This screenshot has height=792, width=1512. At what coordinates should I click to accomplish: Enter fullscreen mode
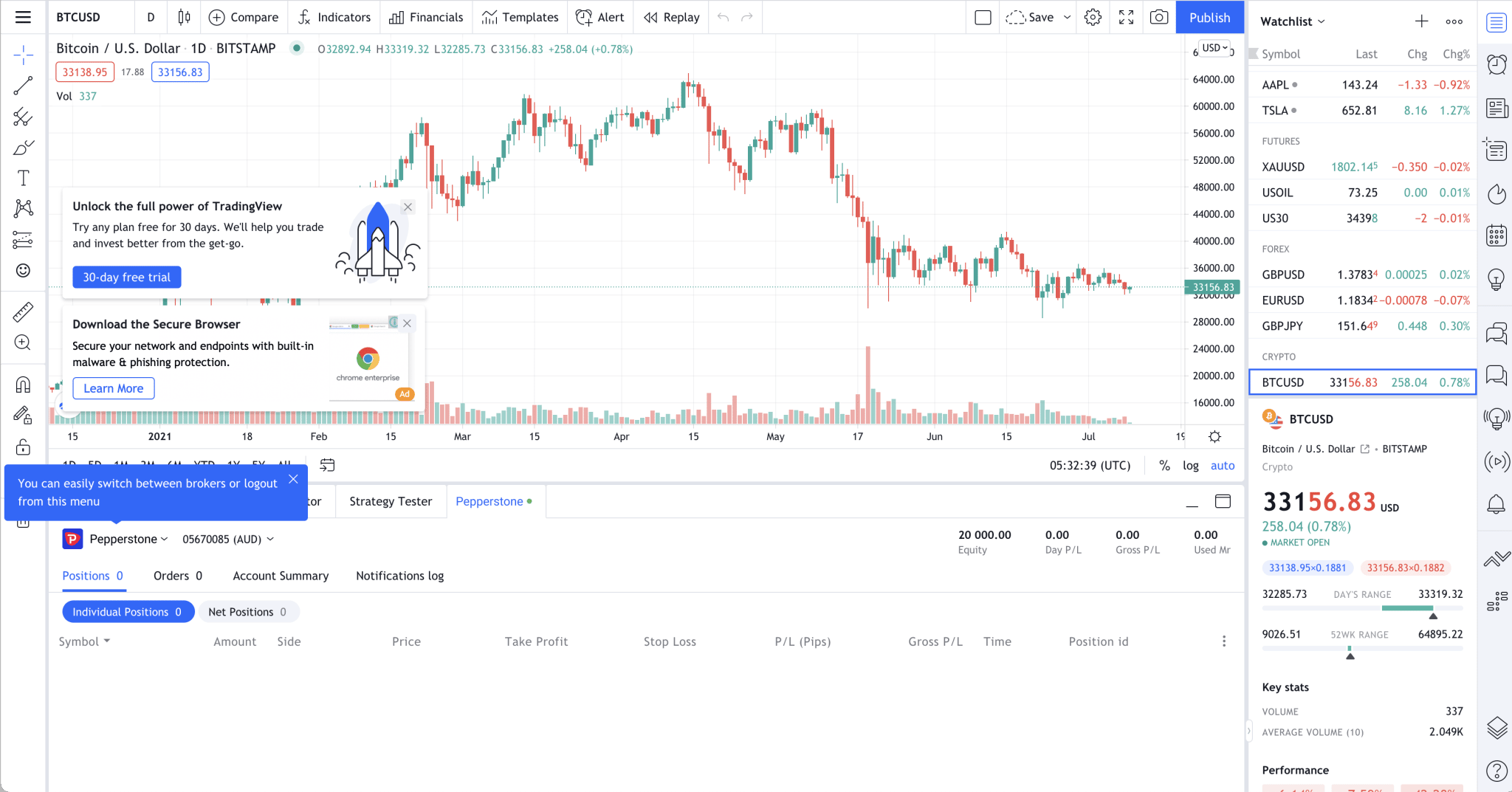[1126, 17]
